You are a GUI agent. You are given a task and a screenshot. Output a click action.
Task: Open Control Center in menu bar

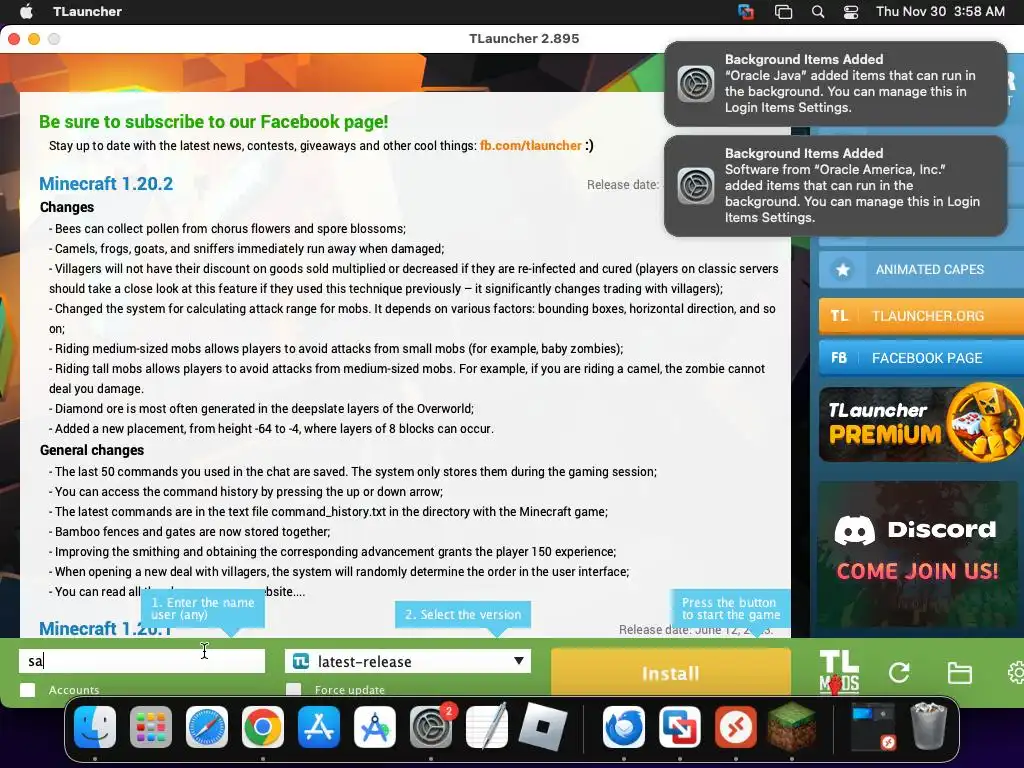click(851, 12)
